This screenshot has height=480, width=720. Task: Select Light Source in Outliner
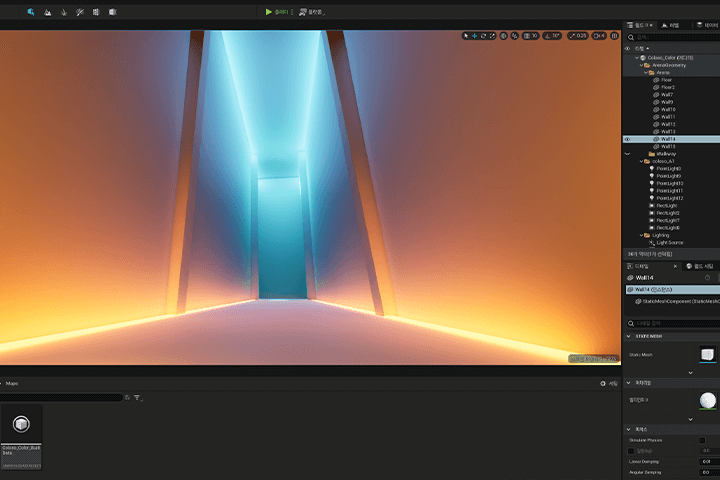click(x=669, y=243)
